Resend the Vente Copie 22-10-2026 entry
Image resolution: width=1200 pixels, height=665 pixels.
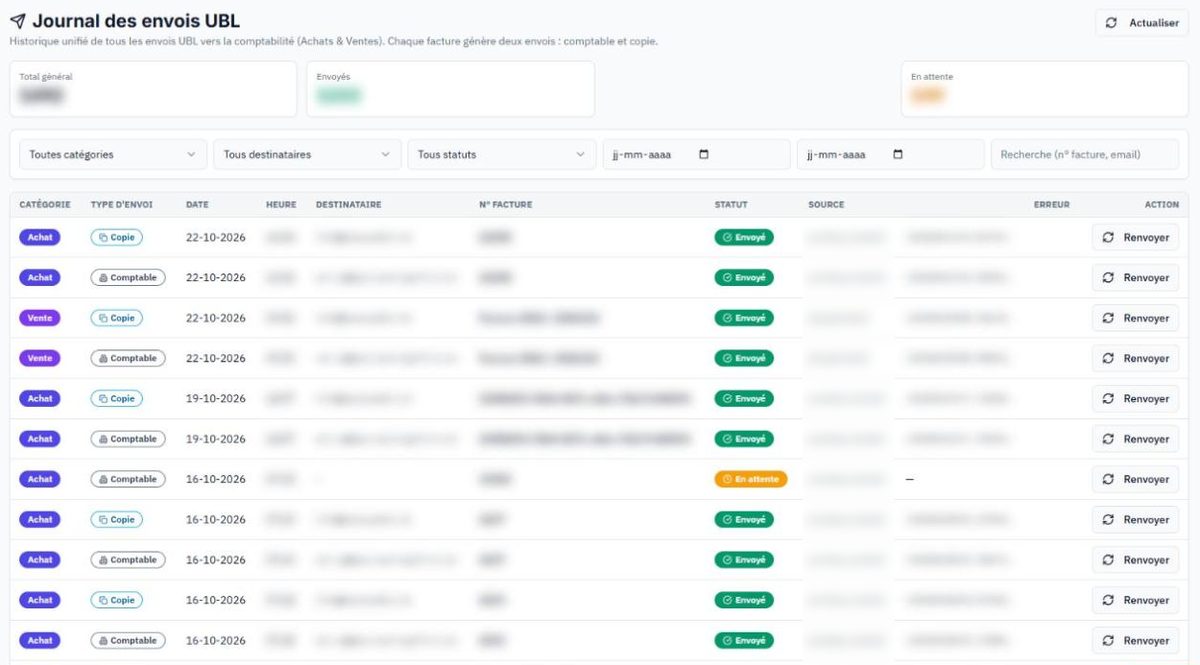pos(1135,318)
